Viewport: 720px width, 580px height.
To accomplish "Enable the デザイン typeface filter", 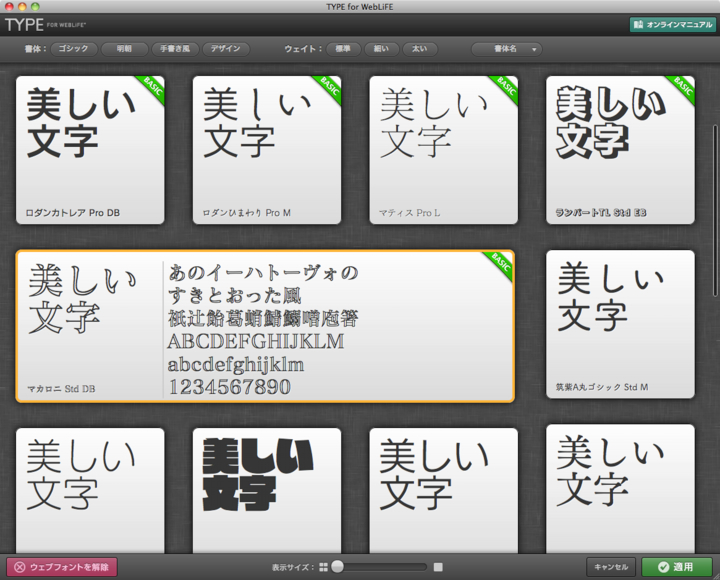I will tap(226, 48).
